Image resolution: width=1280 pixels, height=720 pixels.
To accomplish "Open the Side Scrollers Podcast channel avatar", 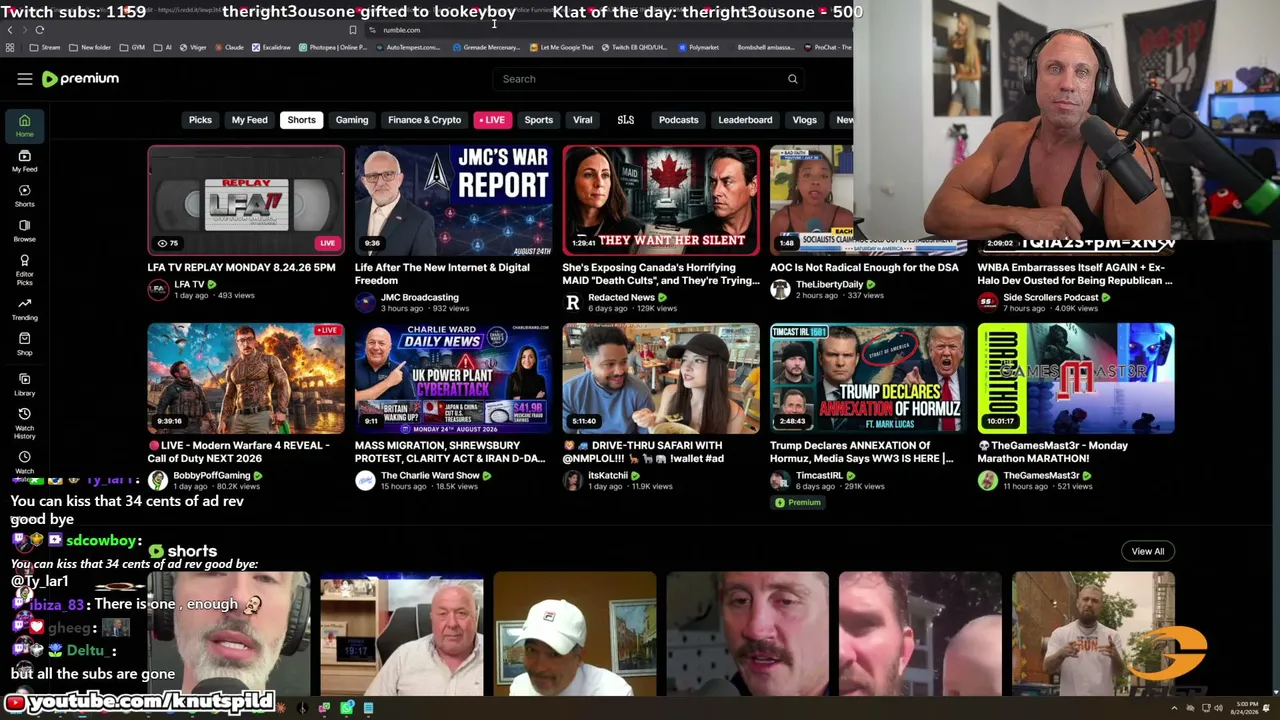I will [x=988, y=302].
